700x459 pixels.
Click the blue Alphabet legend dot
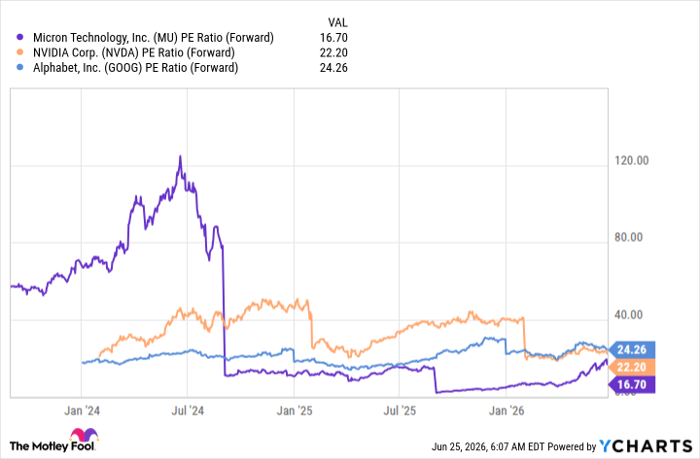tap(20, 68)
